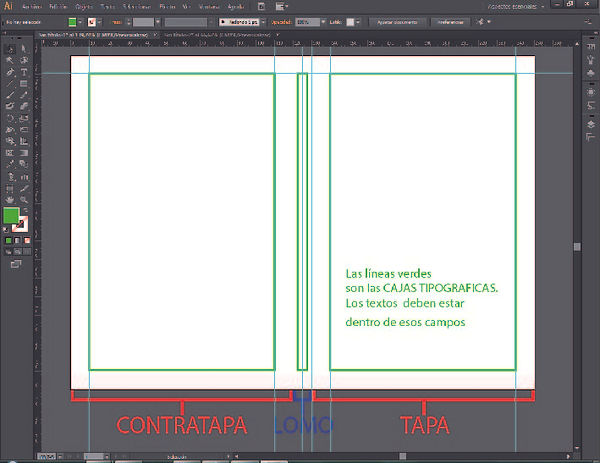This screenshot has height=463, width=600.
Task: Open stroke color dropdown in control bar
Action: point(99,22)
